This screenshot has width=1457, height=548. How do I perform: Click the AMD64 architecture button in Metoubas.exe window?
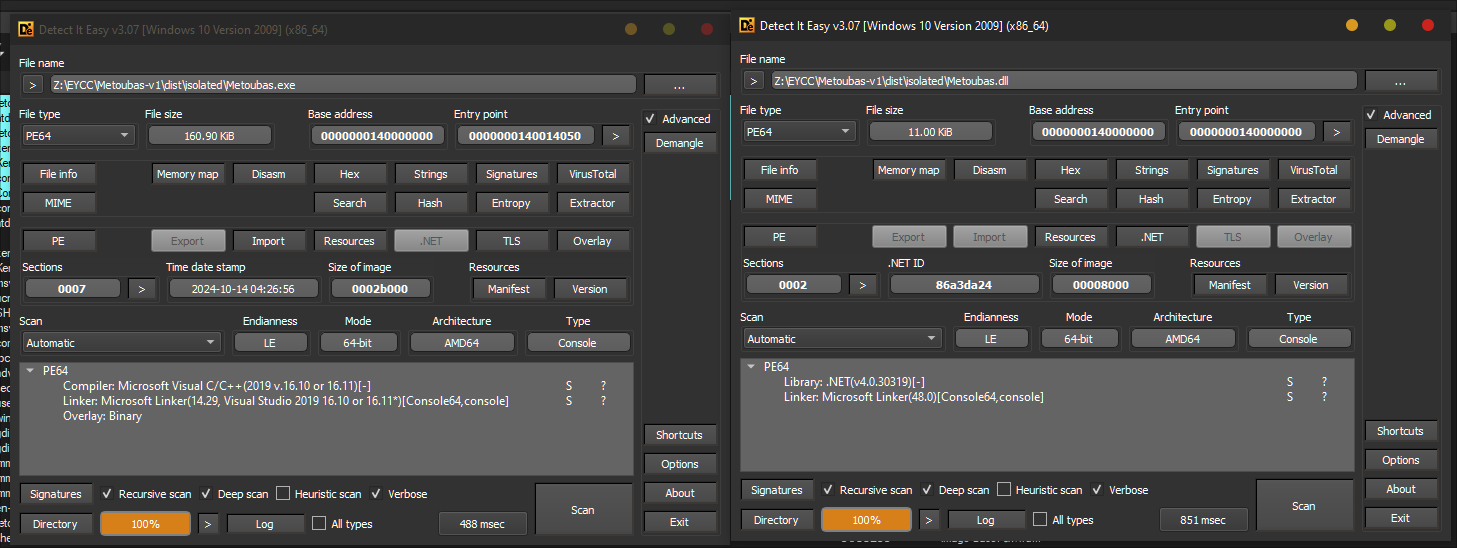tap(462, 342)
